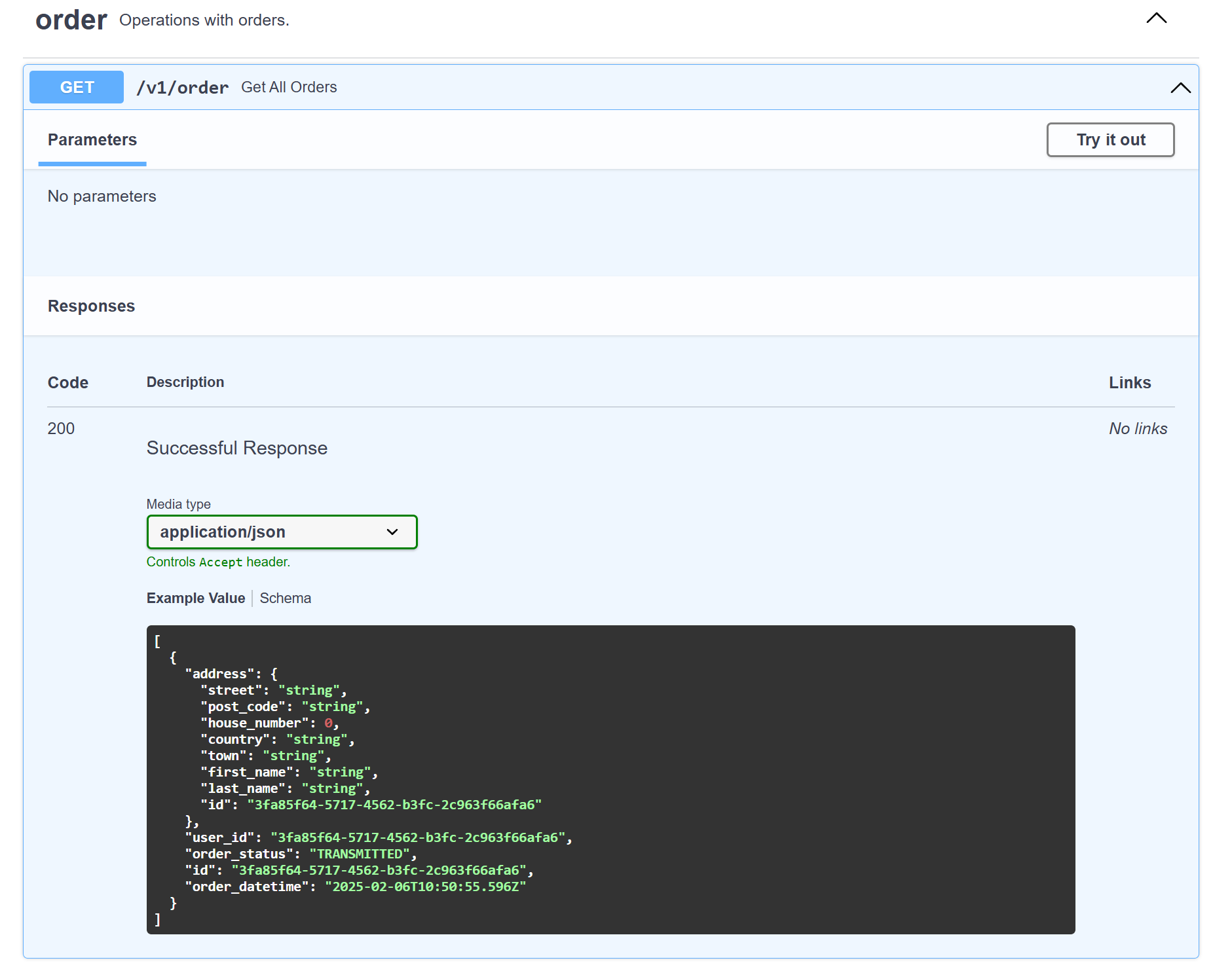
Task: Click the order_datetime value in the example
Action: [426, 887]
